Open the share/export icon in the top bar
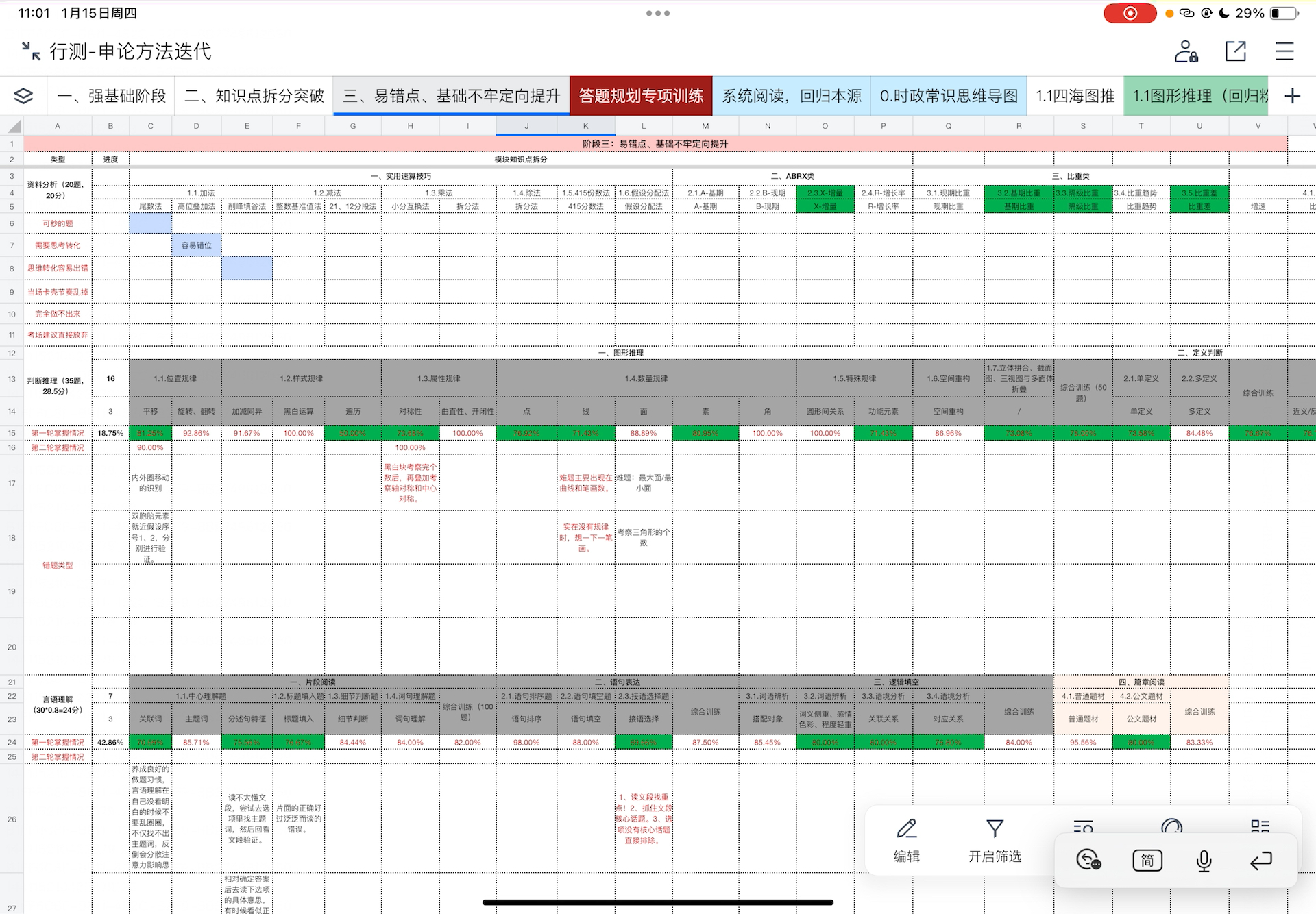The height and width of the screenshot is (914, 1316). [x=1236, y=51]
